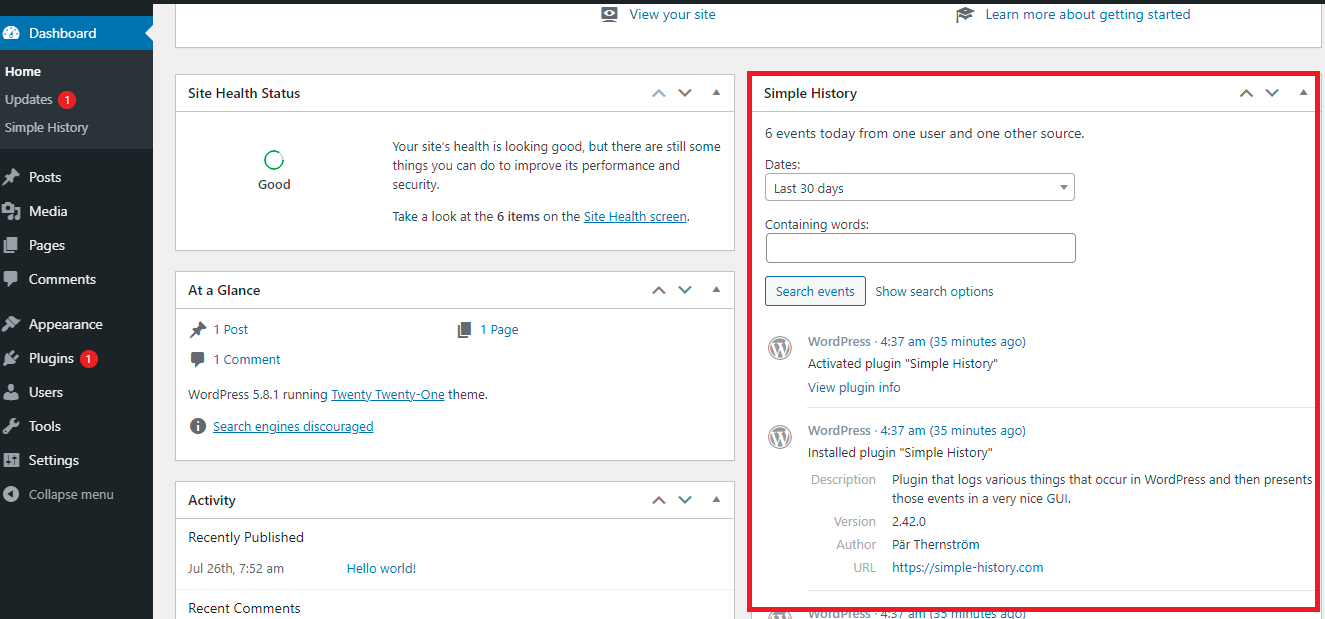The width and height of the screenshot is (1325, 619).
Task: Click the Appearance brush icon in sidebar
Action: [x=12, y=324]
